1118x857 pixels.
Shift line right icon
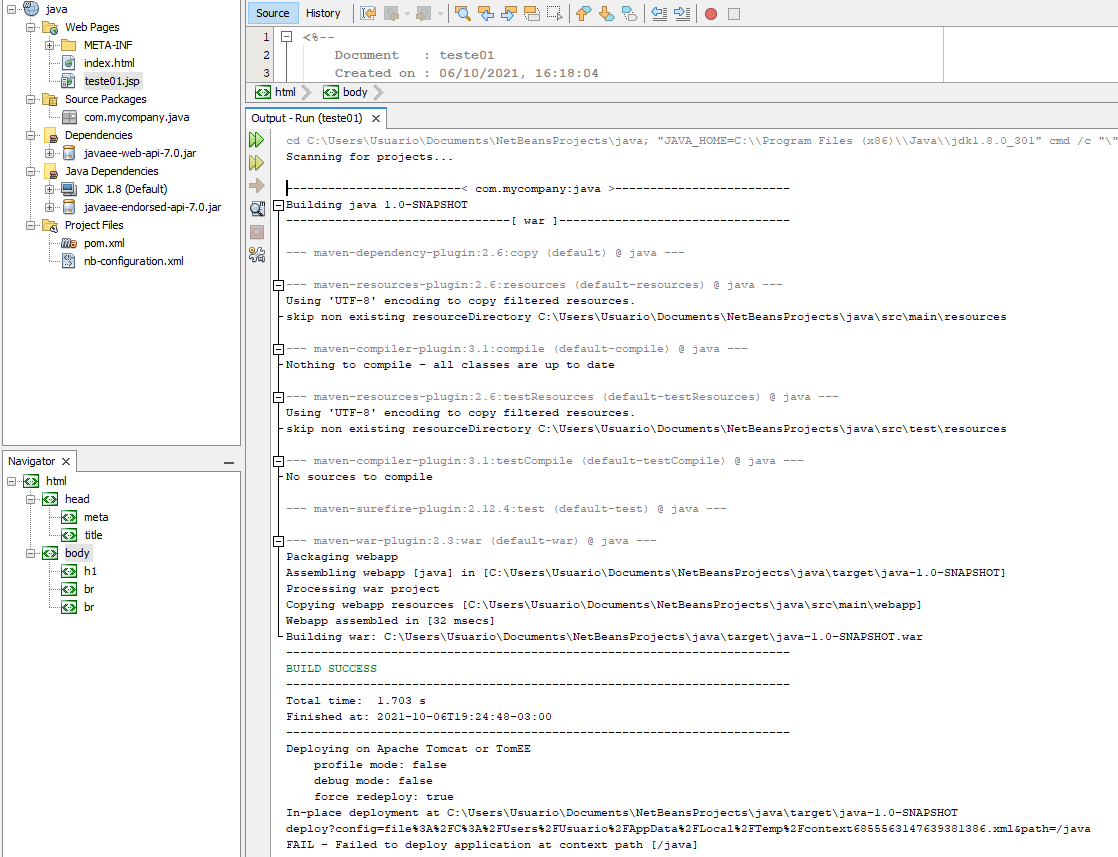[x=682, y=14]
